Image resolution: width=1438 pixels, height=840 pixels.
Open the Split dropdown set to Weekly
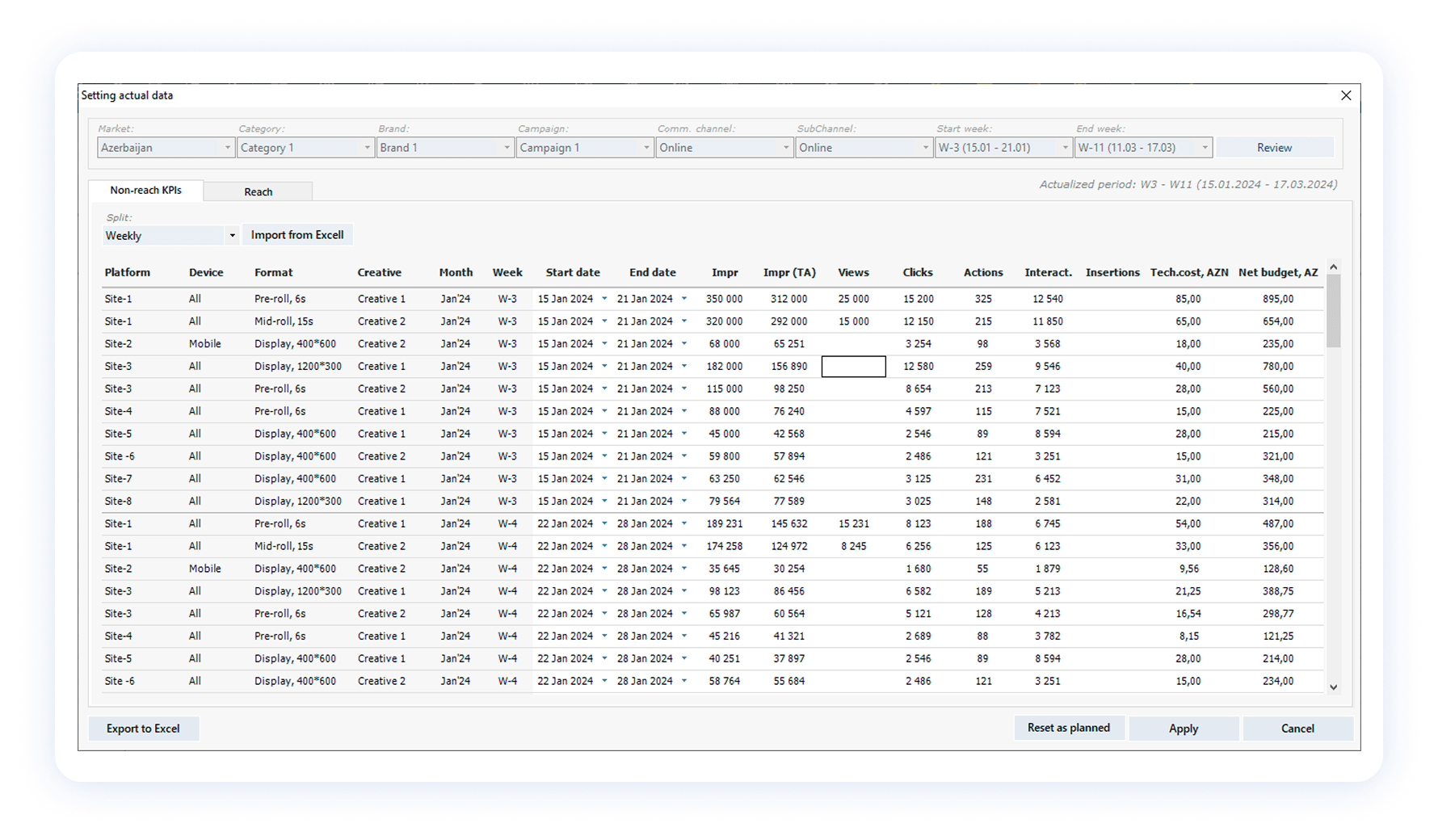(170, 236)
